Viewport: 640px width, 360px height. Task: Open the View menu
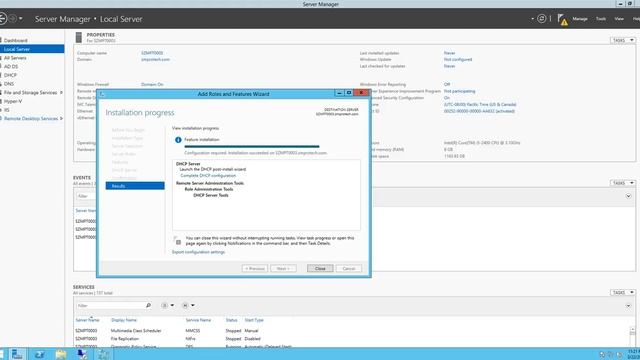619,19
